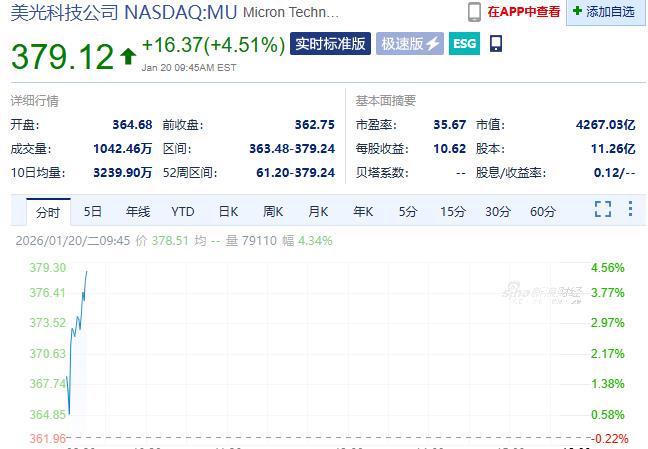Select the 5分 interval tab
Screen dimensions: 648x449
pyautogui.click(x=407, y=212)
